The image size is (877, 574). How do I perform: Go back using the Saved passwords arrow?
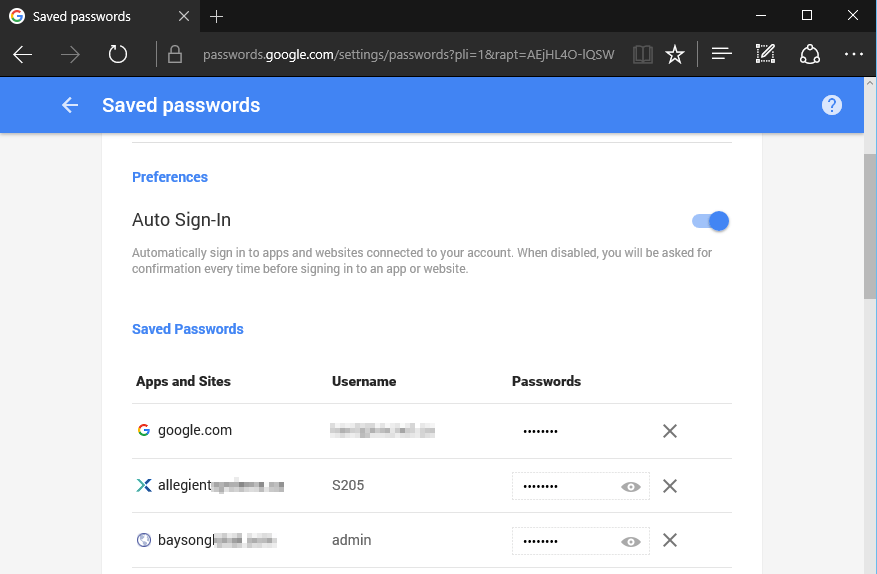(69, 105)
